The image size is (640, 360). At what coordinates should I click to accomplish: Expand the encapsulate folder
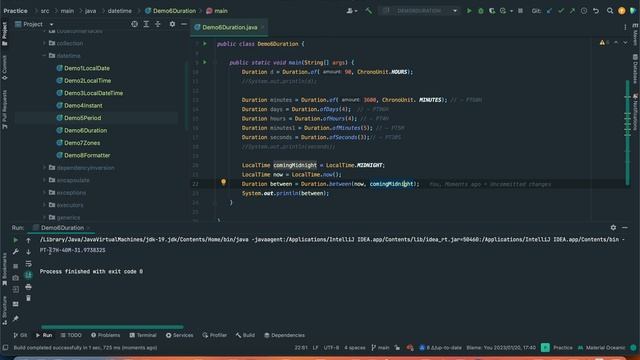[x=44, y=180]
